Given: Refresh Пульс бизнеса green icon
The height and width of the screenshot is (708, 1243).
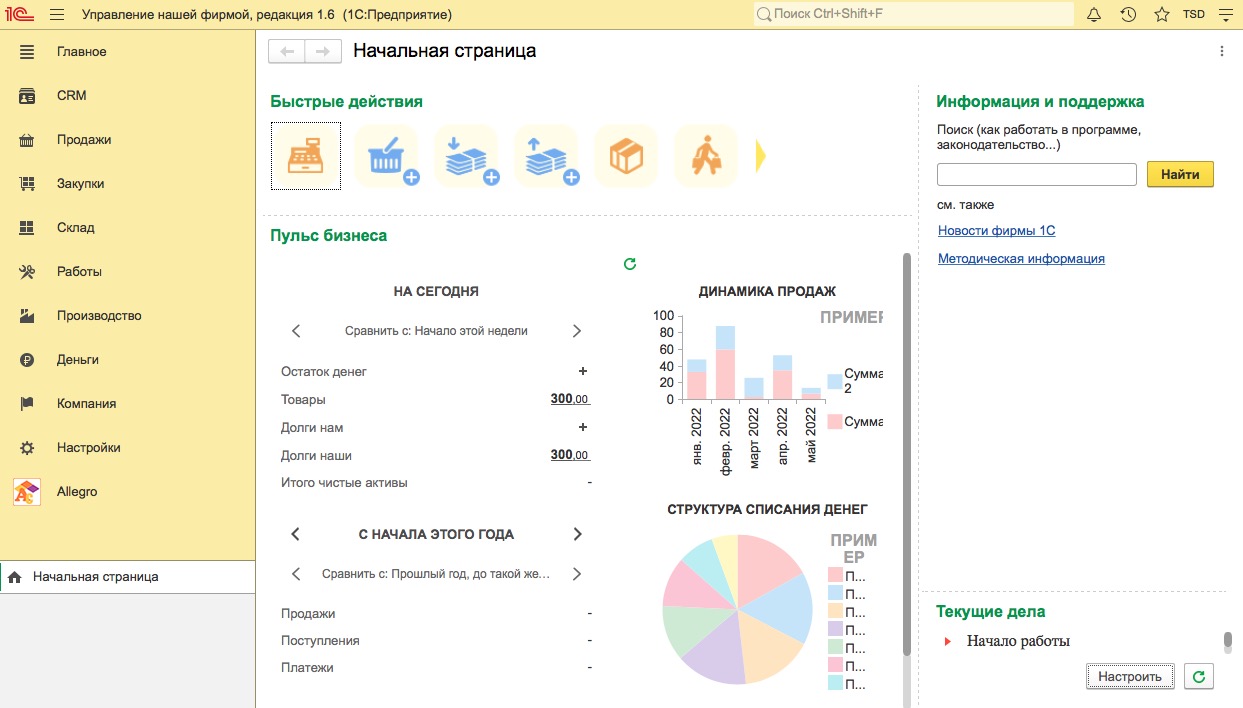Looking at the screenshot, I should [630, 264].
